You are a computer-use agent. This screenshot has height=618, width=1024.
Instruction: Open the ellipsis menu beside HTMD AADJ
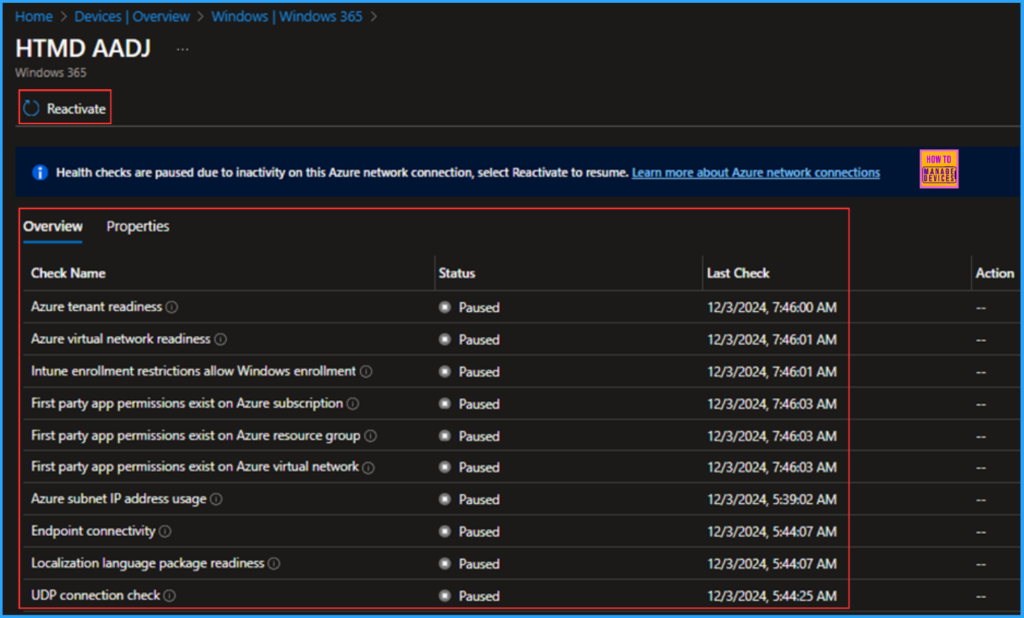[x=182, y=50]
